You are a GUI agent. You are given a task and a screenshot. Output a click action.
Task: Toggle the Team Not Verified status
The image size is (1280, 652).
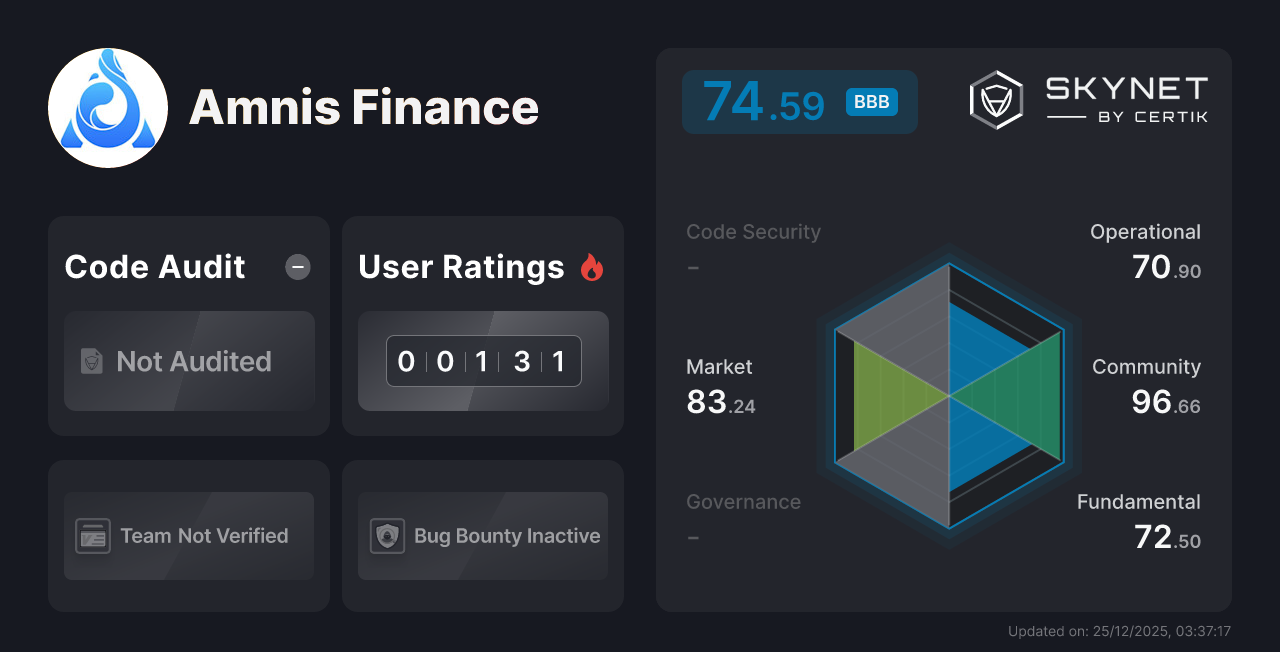click(x=188, y=536)
